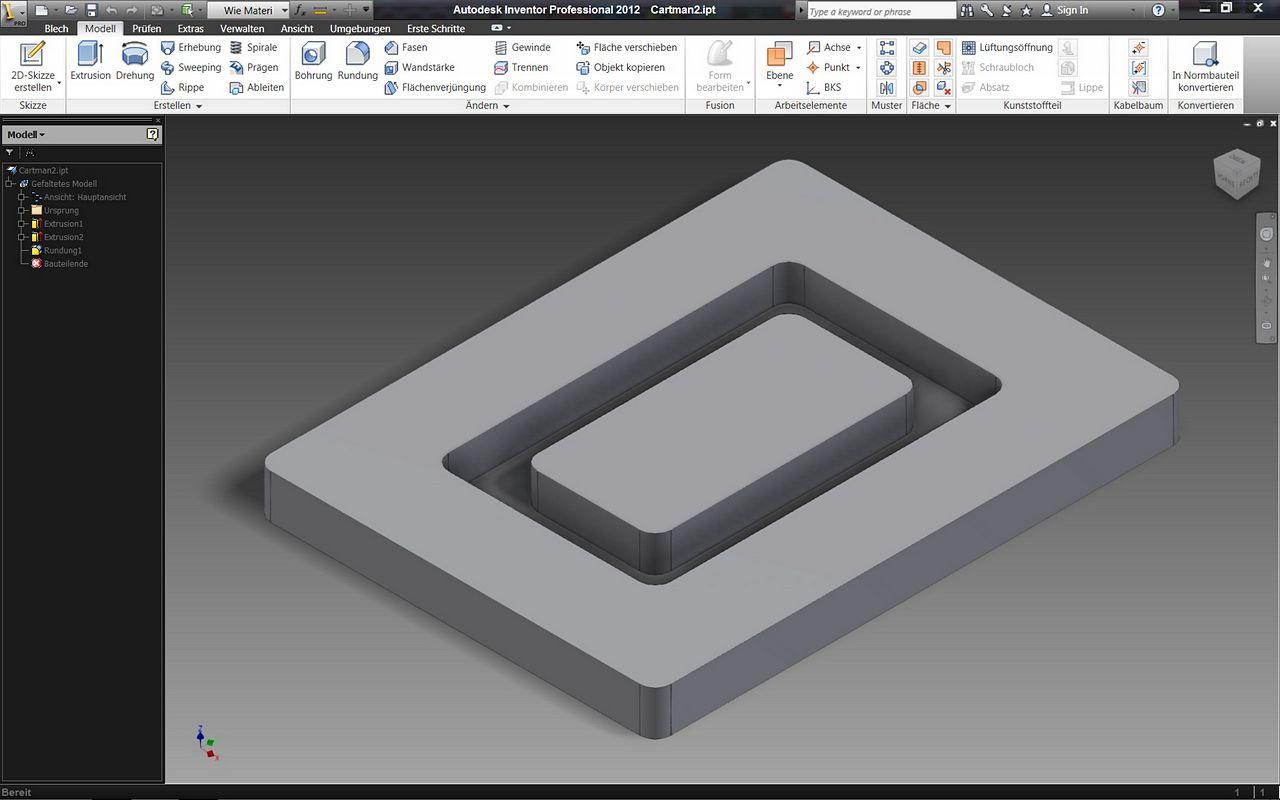Switch to the Prüfen ribbon tab
1280x800 pixels.
coord(147,28)
